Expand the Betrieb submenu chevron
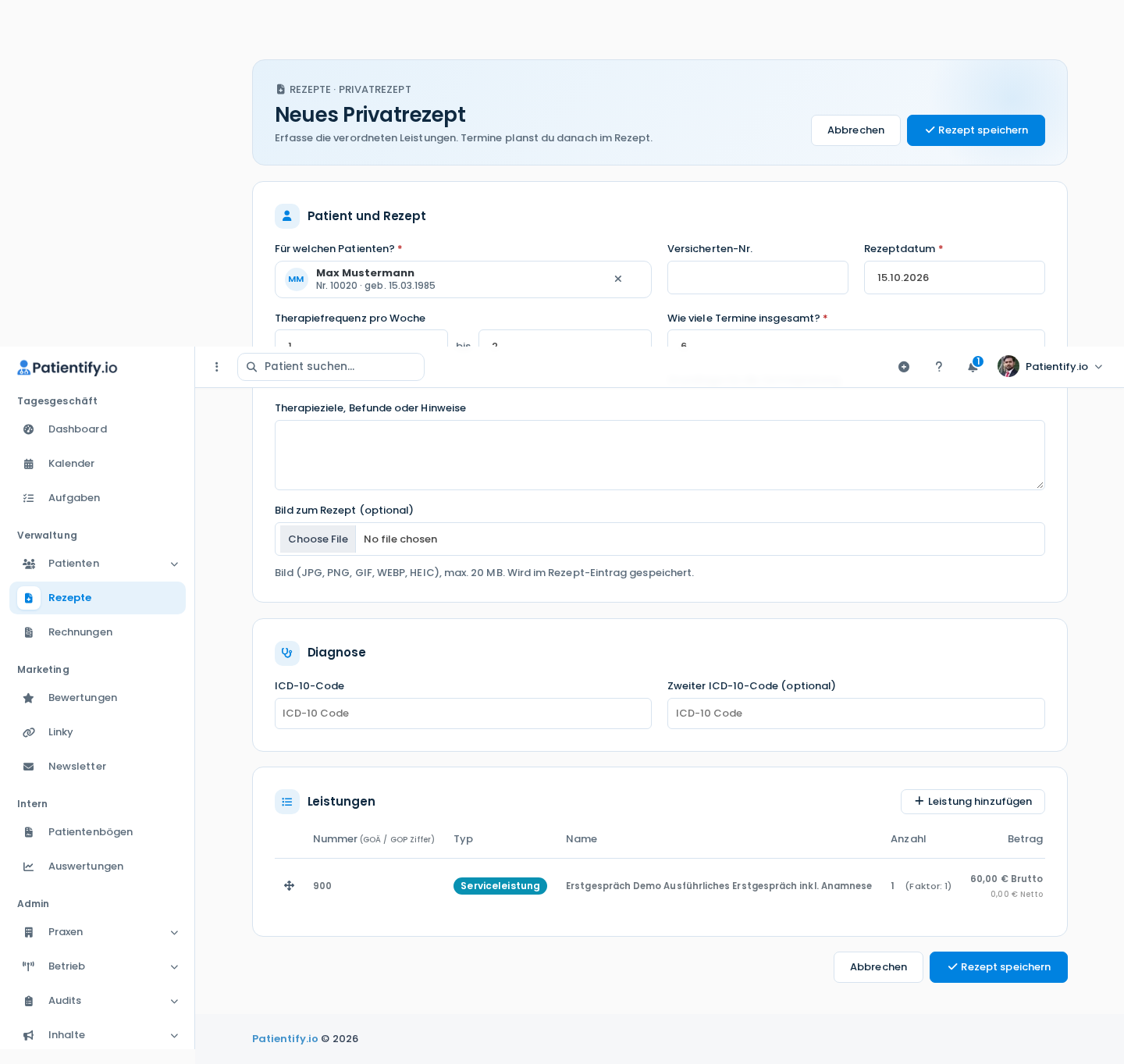Screen dimensions: 1124x1064 click(x=175, y=966)
